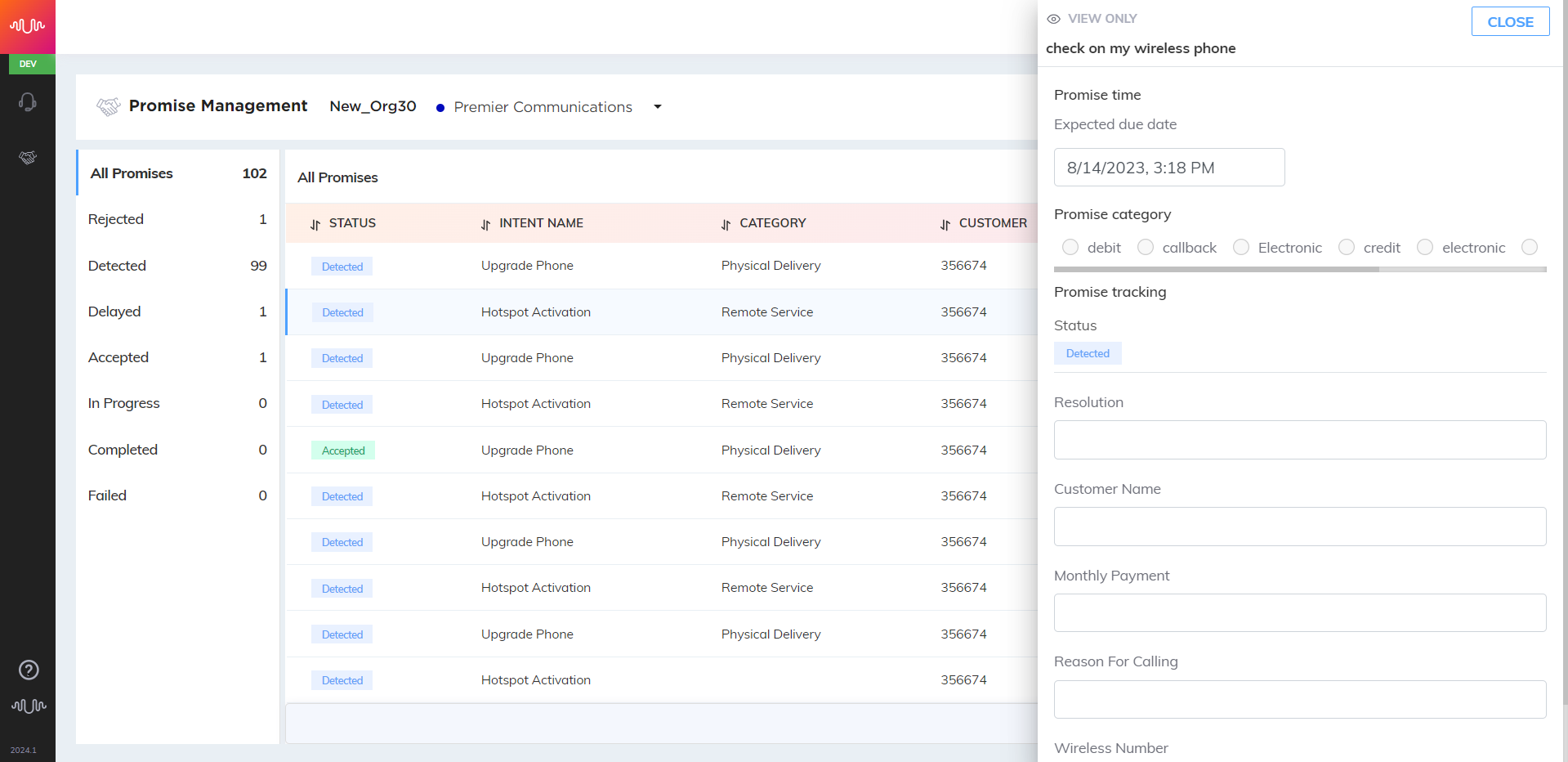Sort table by Status column icon
1568x762 pixels.
[x=315, y=224]
